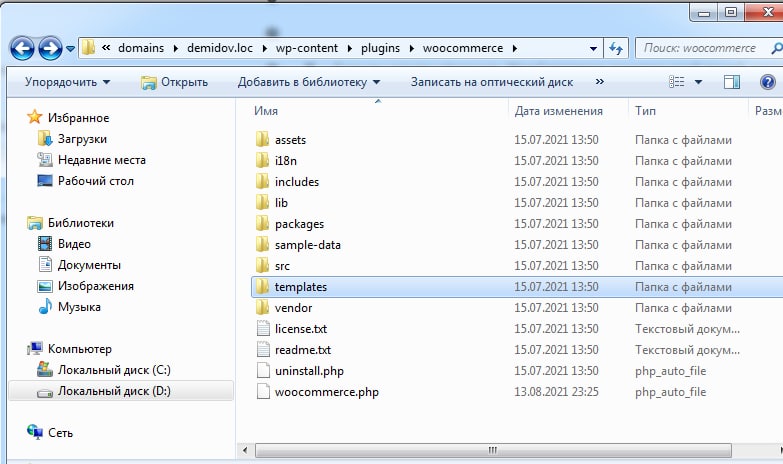Open the view options dropdown arrow
Image resolution: width=783 pixels, height=464 pixels.
point(698,82)
